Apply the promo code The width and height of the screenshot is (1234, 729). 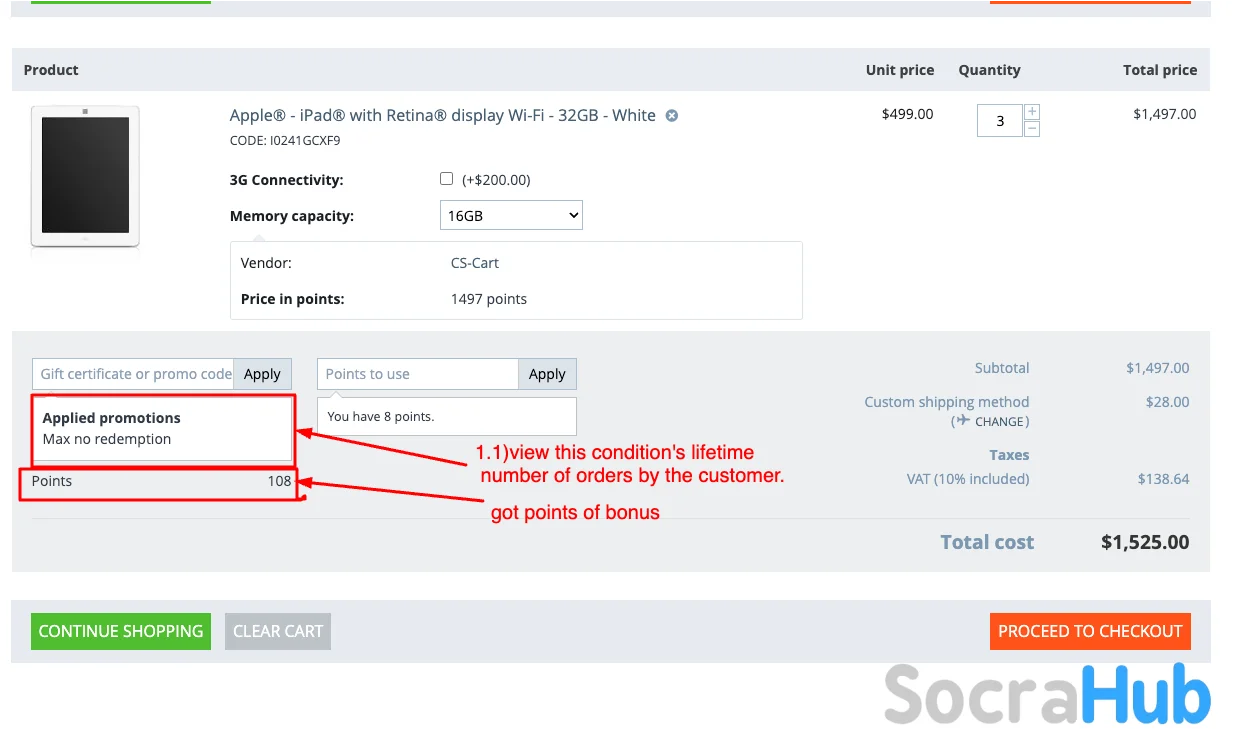[263, 374]
